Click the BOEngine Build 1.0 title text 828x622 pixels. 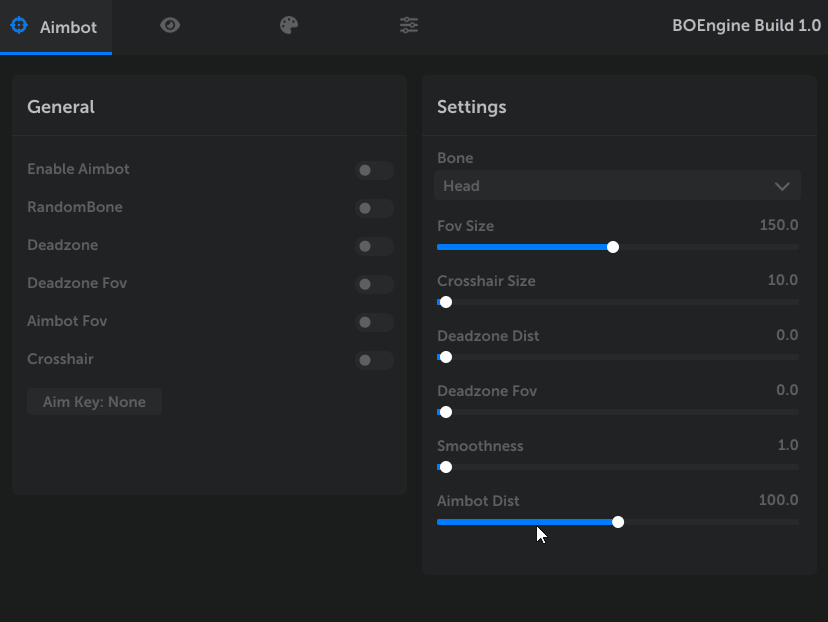[746, 26]
